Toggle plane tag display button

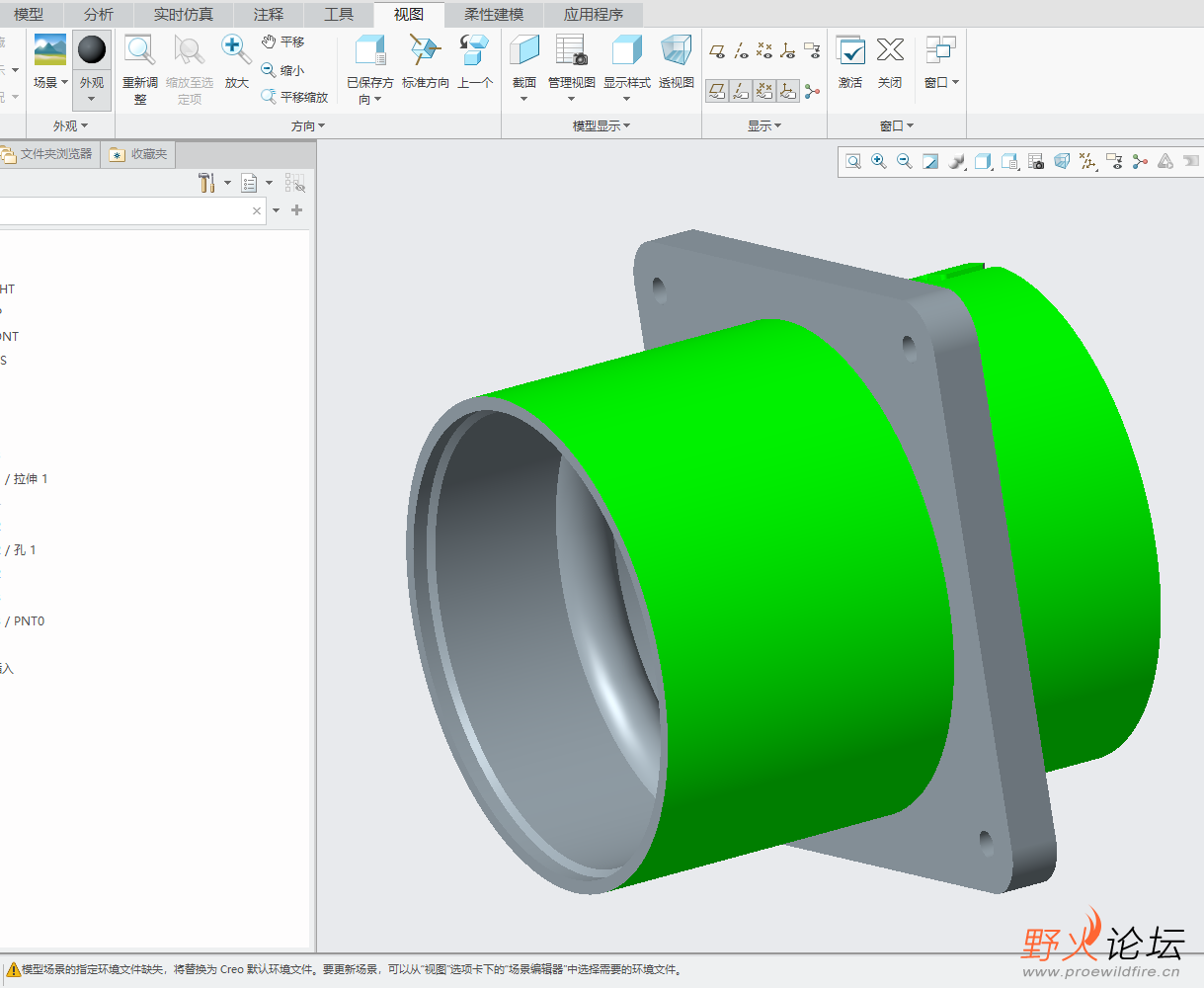(717, 91)
